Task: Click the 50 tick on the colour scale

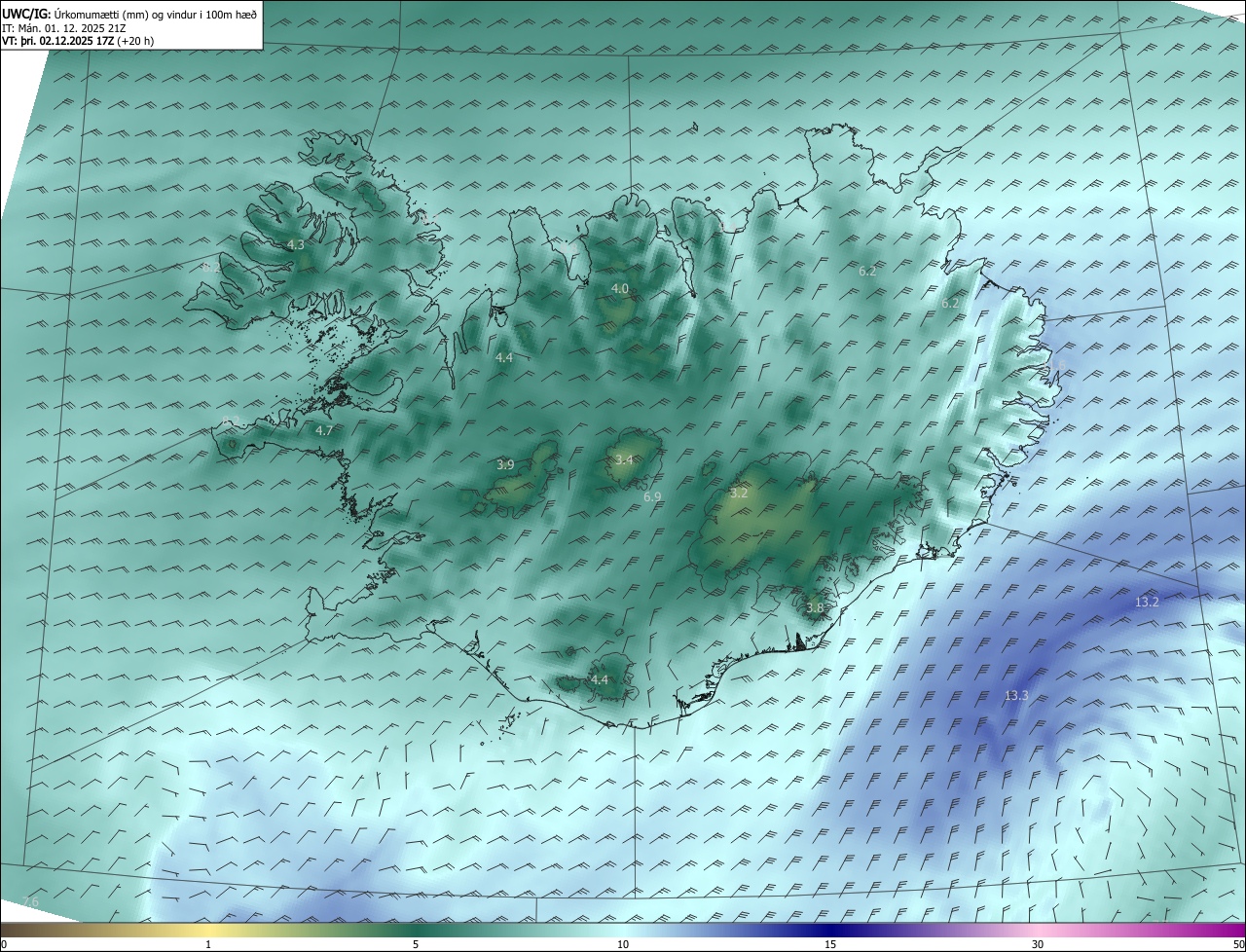Action: (1238, 944)
